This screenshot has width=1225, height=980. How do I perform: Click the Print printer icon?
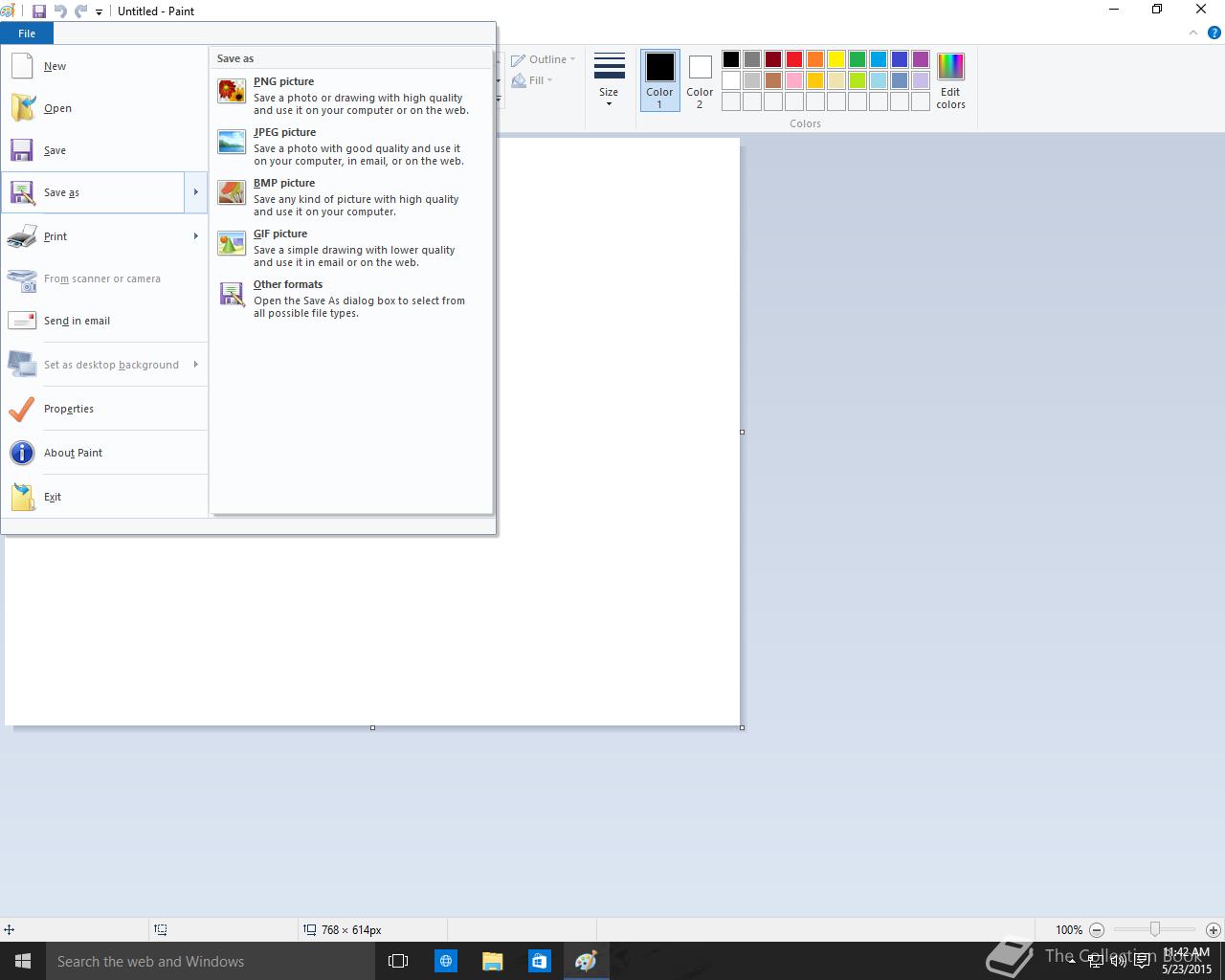pyautogui.click(x=22, y=236)
